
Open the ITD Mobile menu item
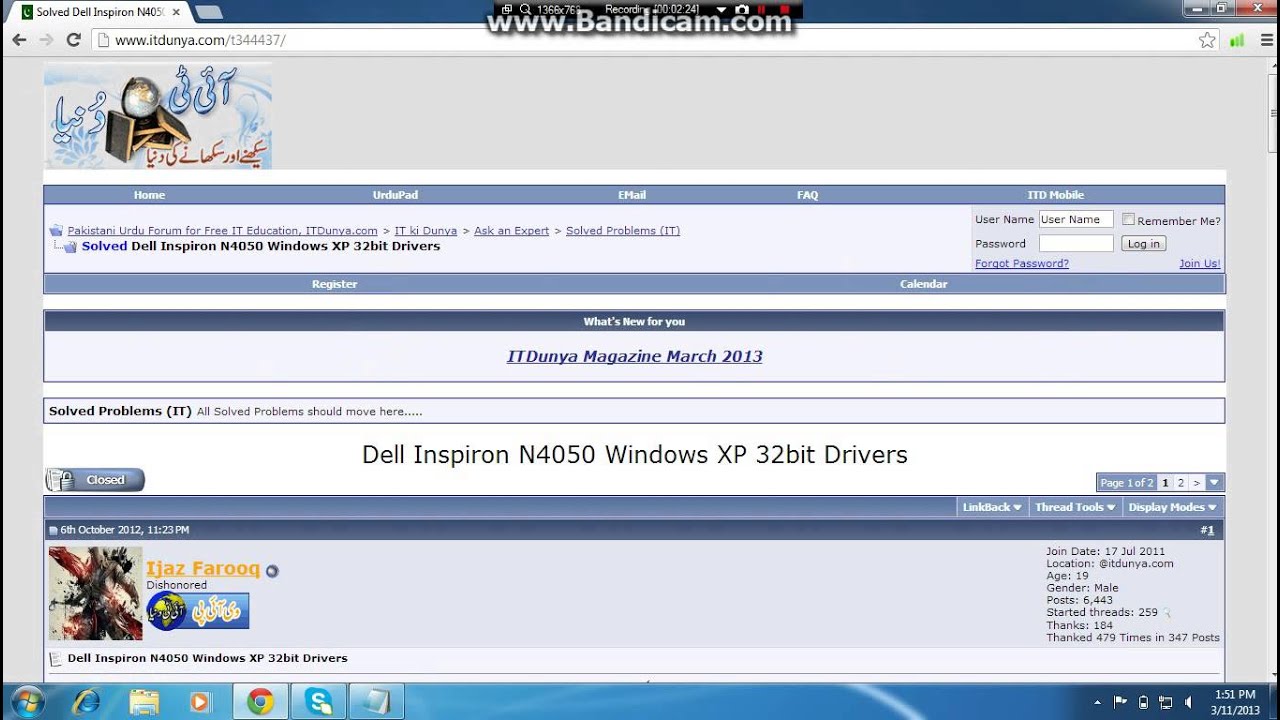[x=1055, y=195]
